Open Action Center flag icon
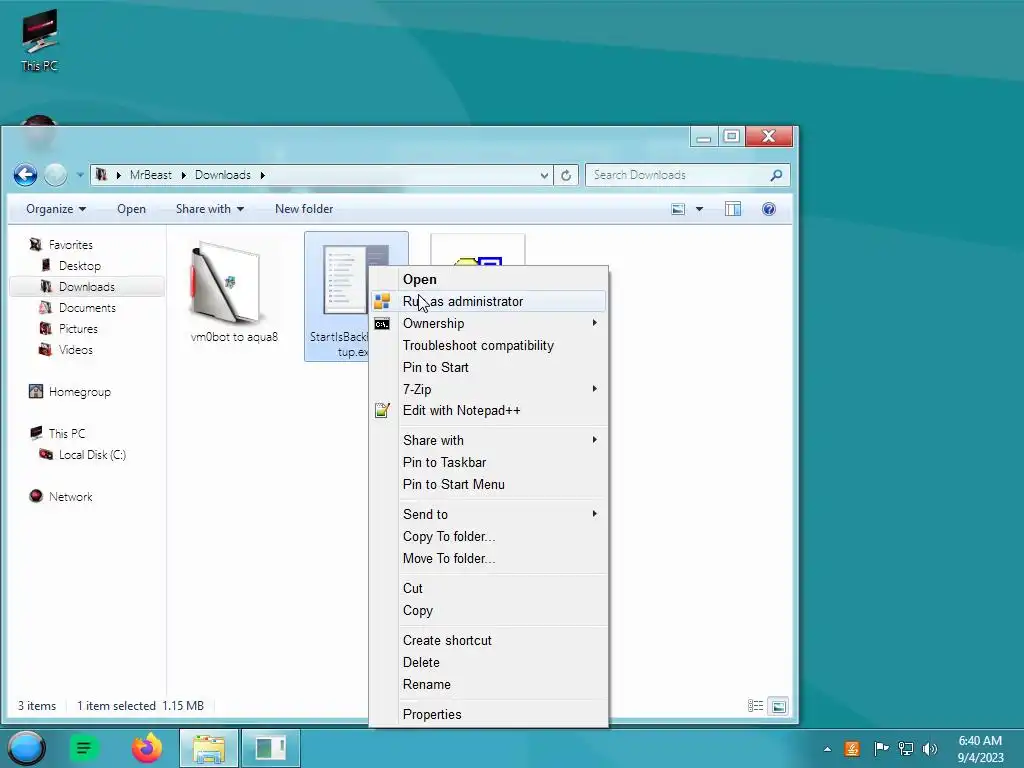This screenshot has height=768, width=1024. tap(880, 749)
